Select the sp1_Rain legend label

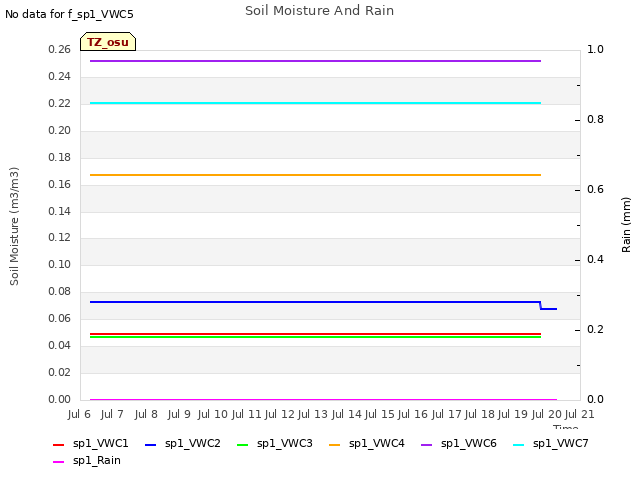click(x=97, y=461)
